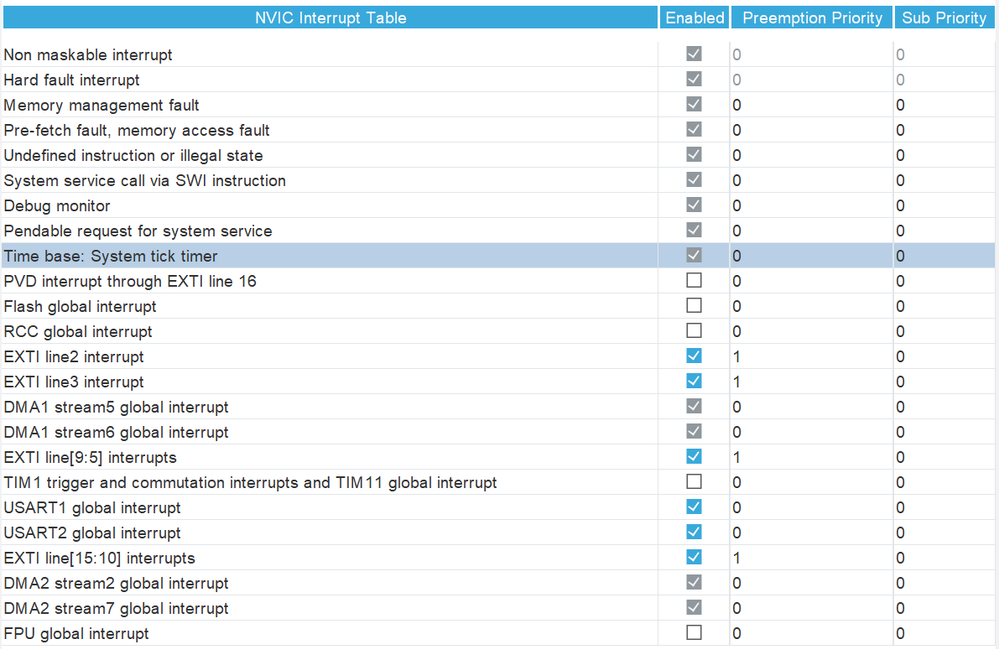Disable USART1 global interrupt checkbox
Viewport: 999px width, 649px height.
694,507
